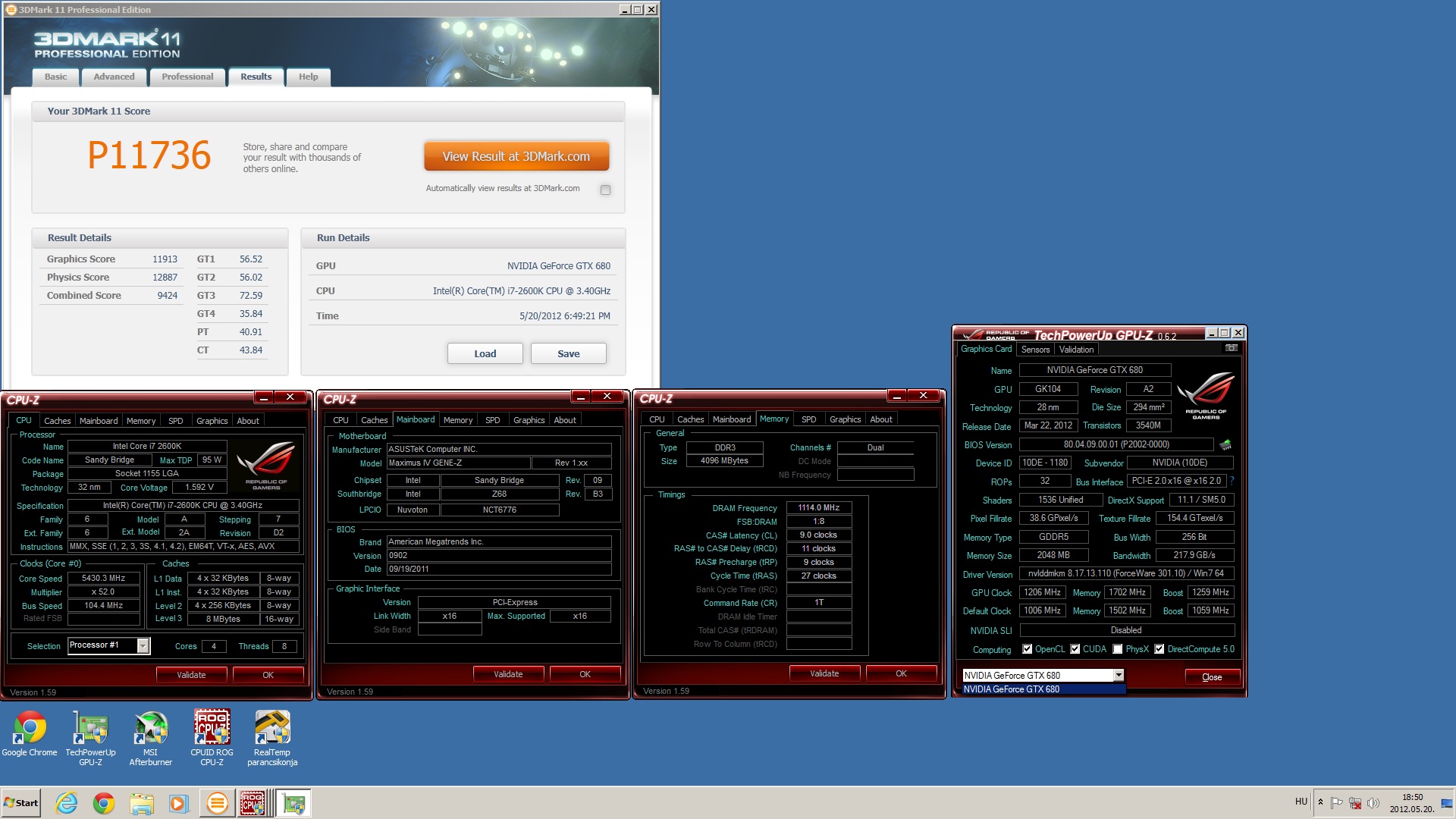Open the GPU selection dropdown in GPU-Z

(x=1118, y=675)
